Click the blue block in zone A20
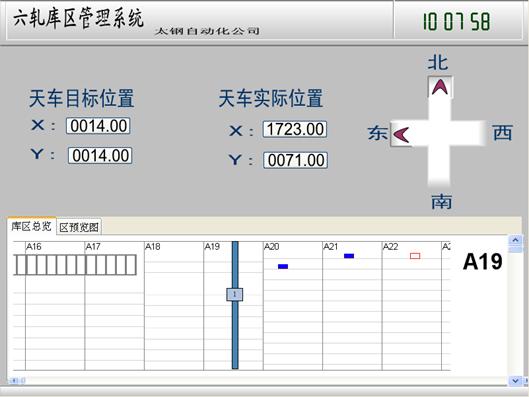Screen dimensions: 529x397 283,266
